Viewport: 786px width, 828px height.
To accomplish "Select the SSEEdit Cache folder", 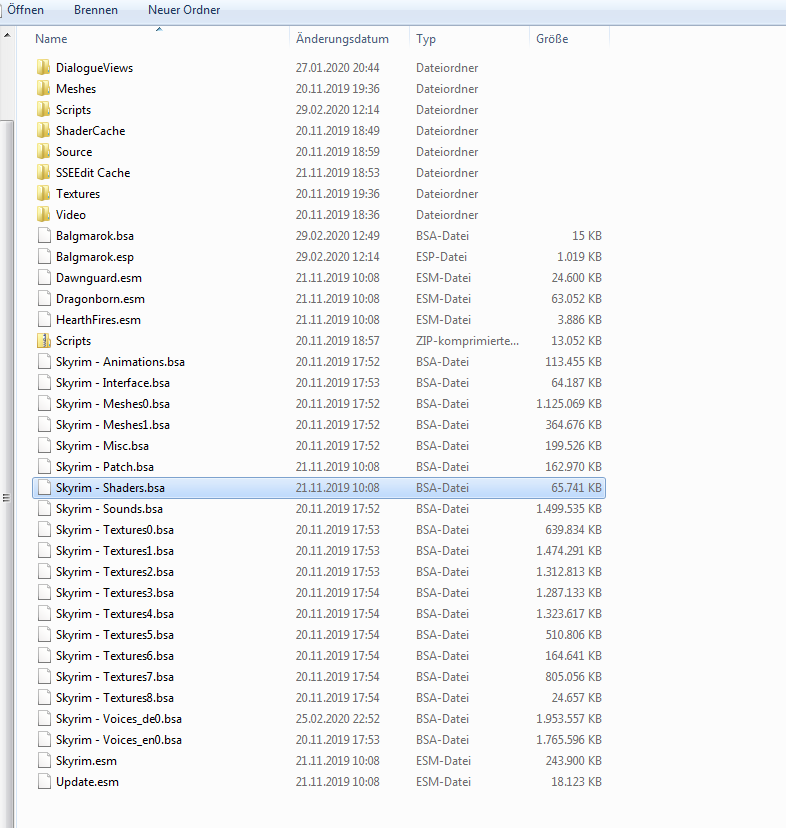I will (93, 173).
